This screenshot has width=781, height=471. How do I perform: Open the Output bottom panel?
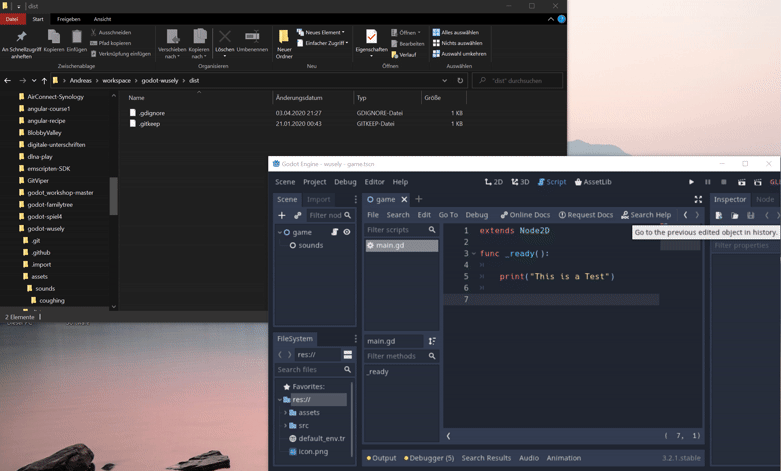click(382, 458)
